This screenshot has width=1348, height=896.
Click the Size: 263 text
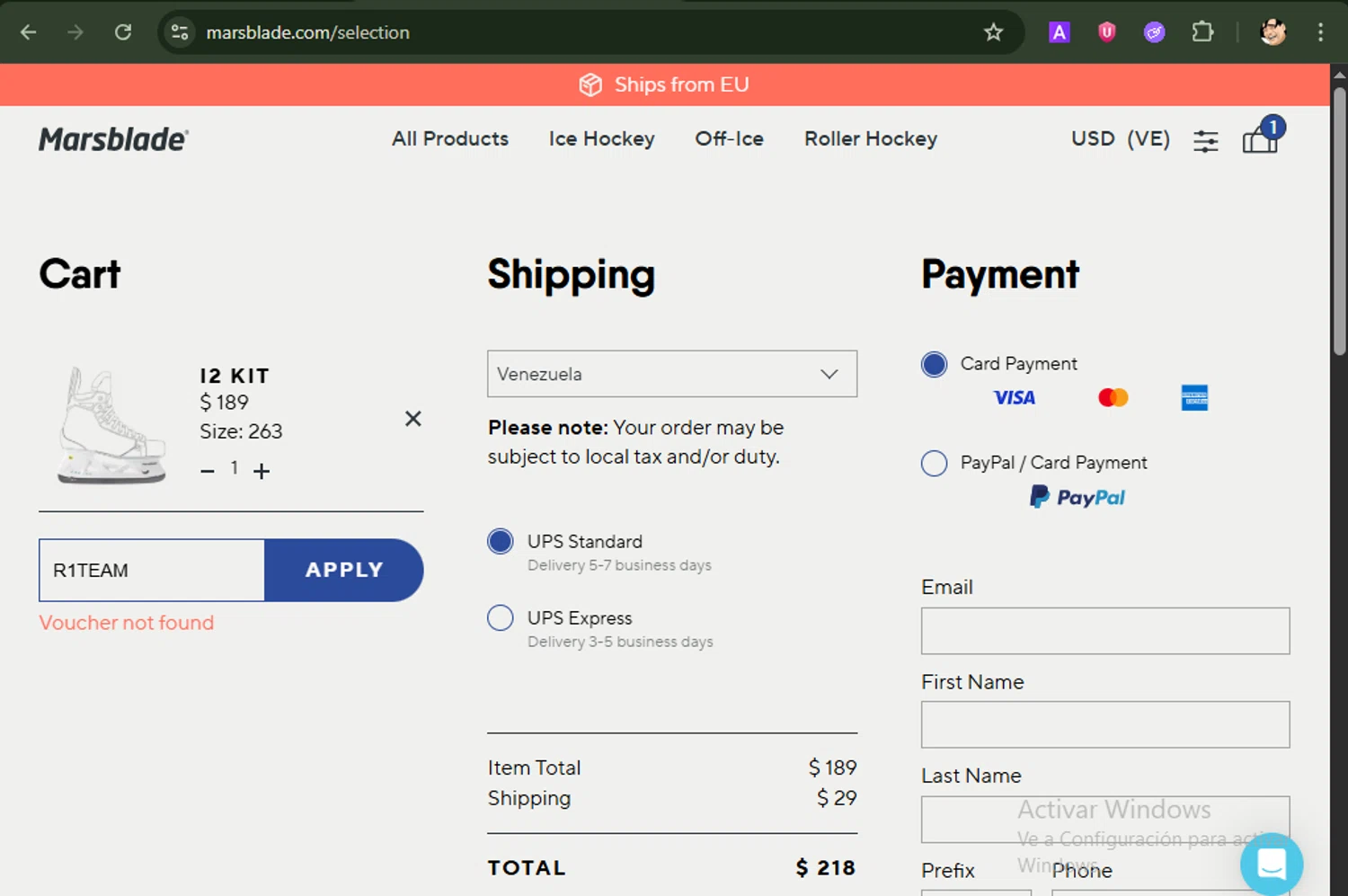point(241,431)
